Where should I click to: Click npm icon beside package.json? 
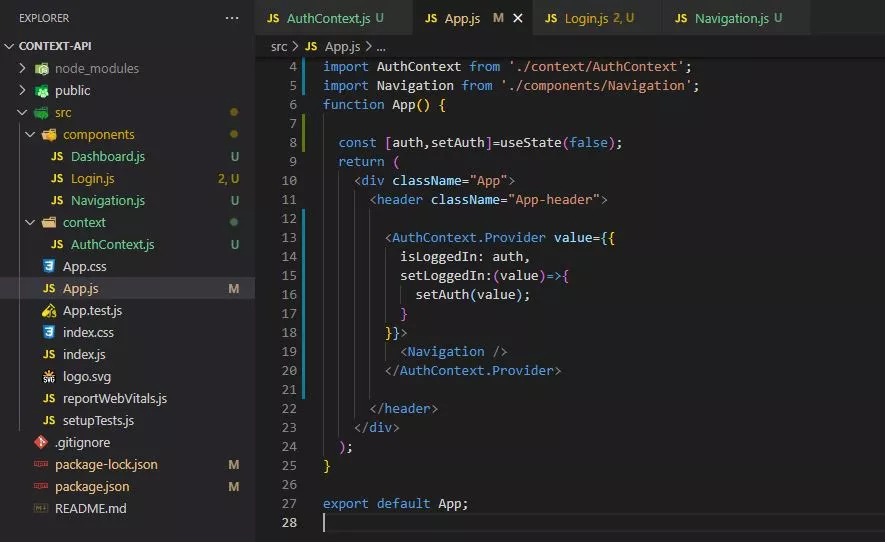(x=41, y=486)
